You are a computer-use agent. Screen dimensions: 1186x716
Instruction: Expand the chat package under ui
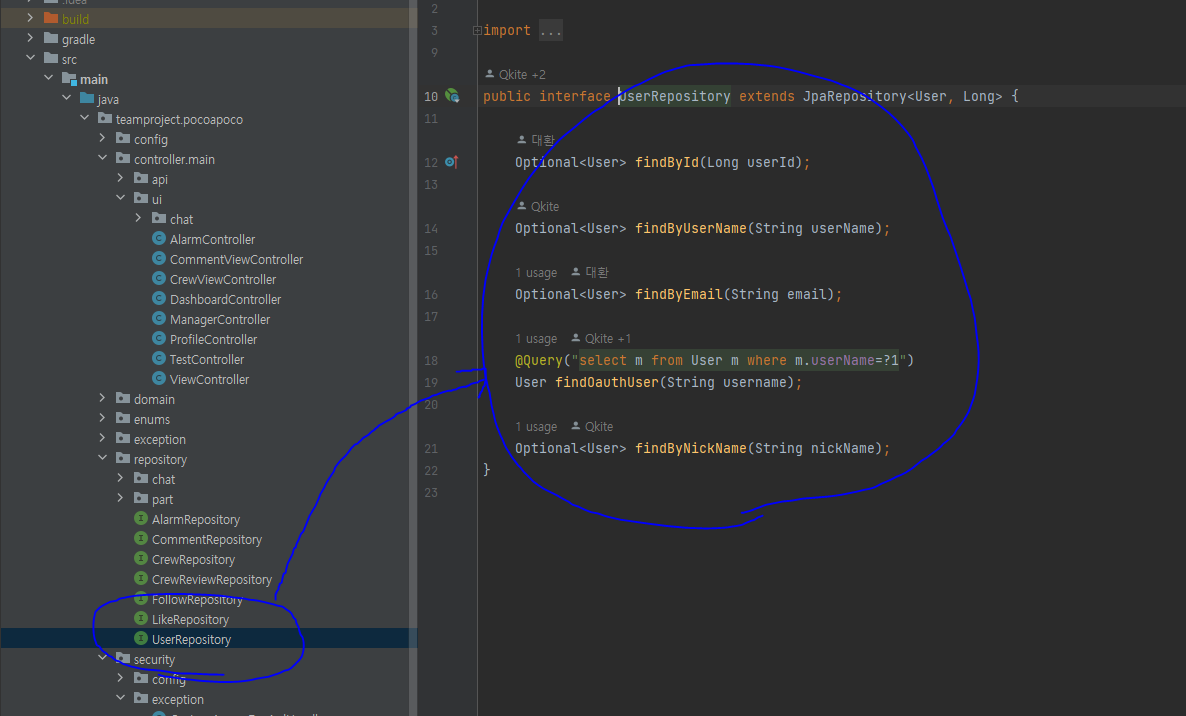(x=138, y=218)
